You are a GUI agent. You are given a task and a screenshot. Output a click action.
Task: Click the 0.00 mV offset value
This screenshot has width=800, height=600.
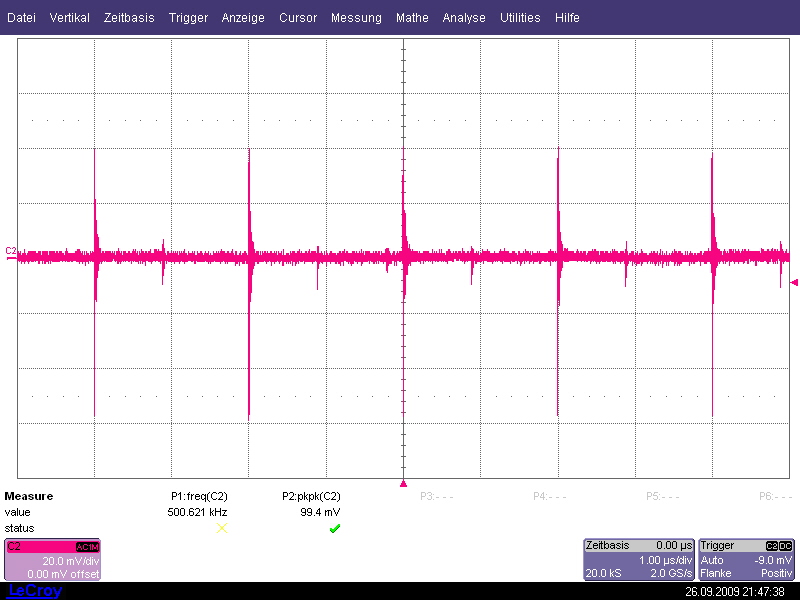pyautogui.click(x=63, y=574)
